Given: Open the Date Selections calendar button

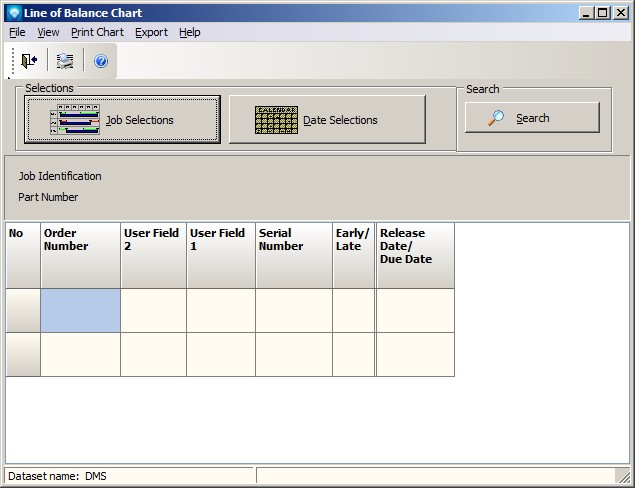Looking at the screenshot, I should coord(327,120).
